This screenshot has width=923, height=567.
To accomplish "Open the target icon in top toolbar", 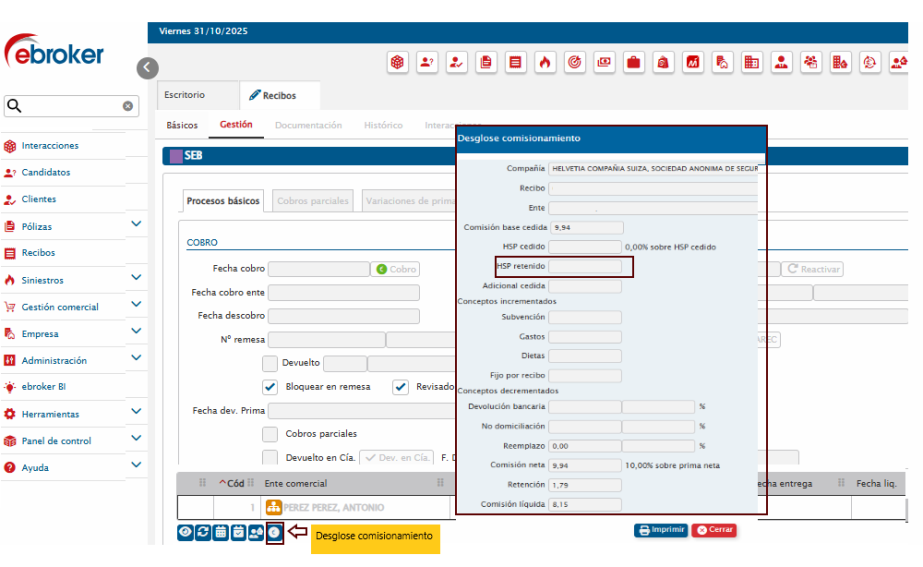I will tap(574, 62).
